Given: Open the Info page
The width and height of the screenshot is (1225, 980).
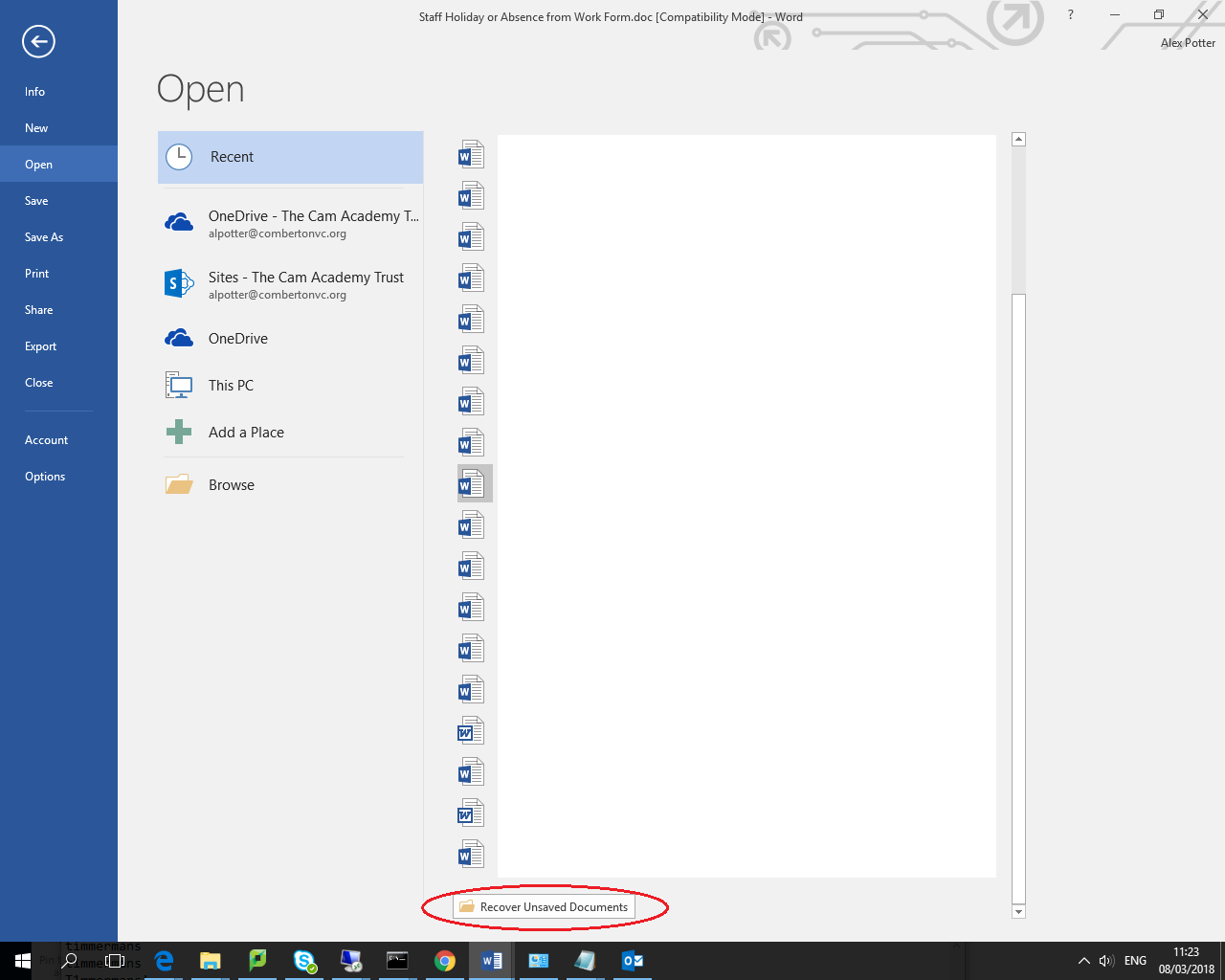Looking at the screenshot, I should 58,92.
